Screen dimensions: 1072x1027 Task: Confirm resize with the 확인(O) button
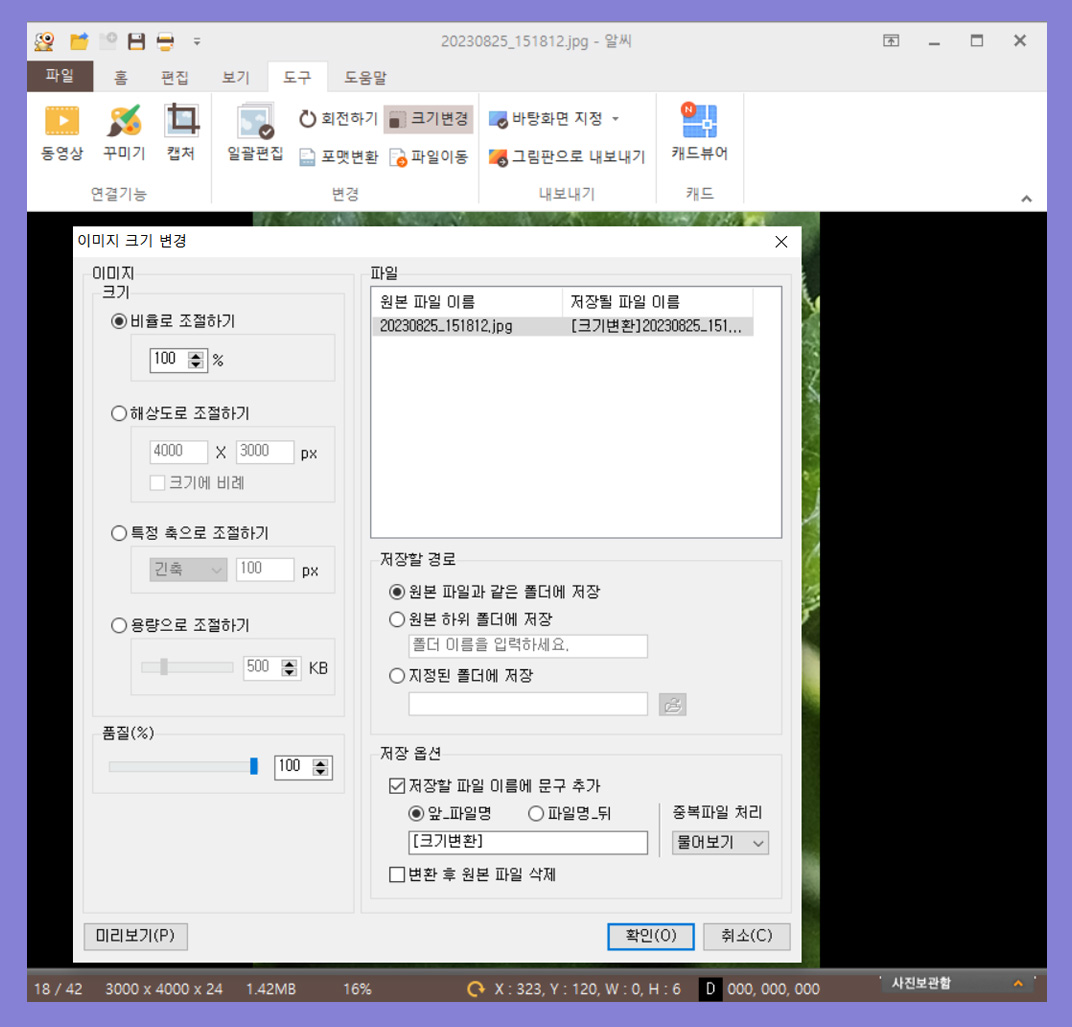point(650,936)
